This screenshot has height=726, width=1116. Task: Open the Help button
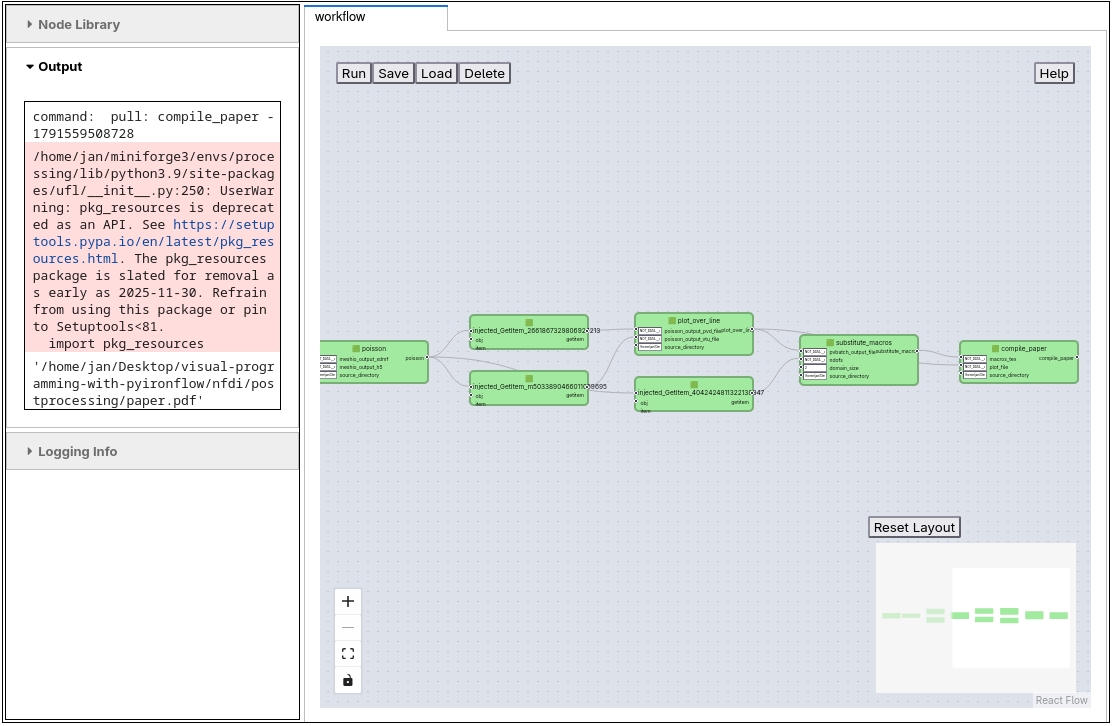point(1054,73)
